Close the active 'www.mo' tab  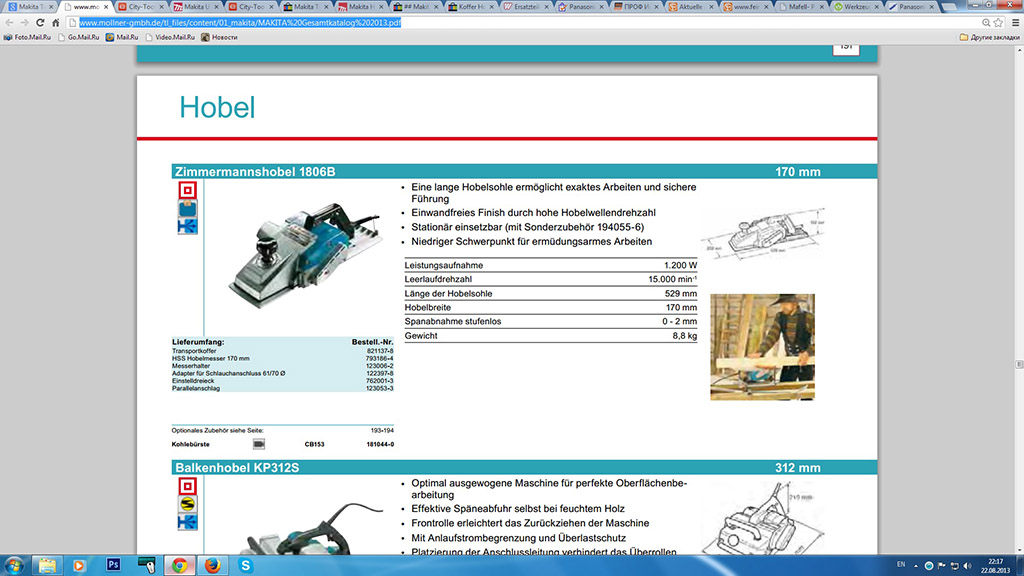coord(106,7)
